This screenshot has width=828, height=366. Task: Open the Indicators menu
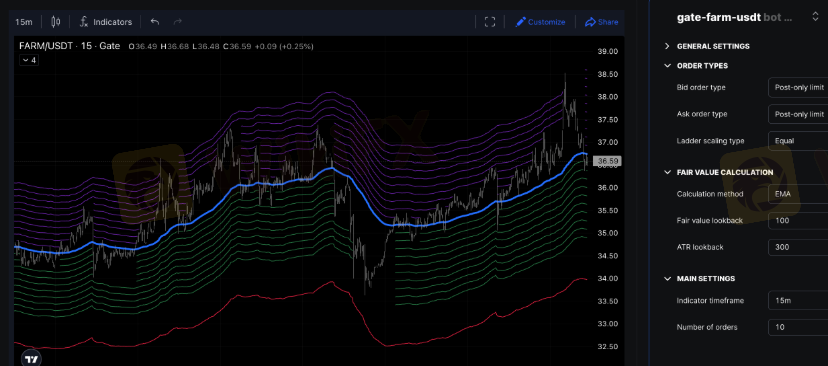coord(106,22)
